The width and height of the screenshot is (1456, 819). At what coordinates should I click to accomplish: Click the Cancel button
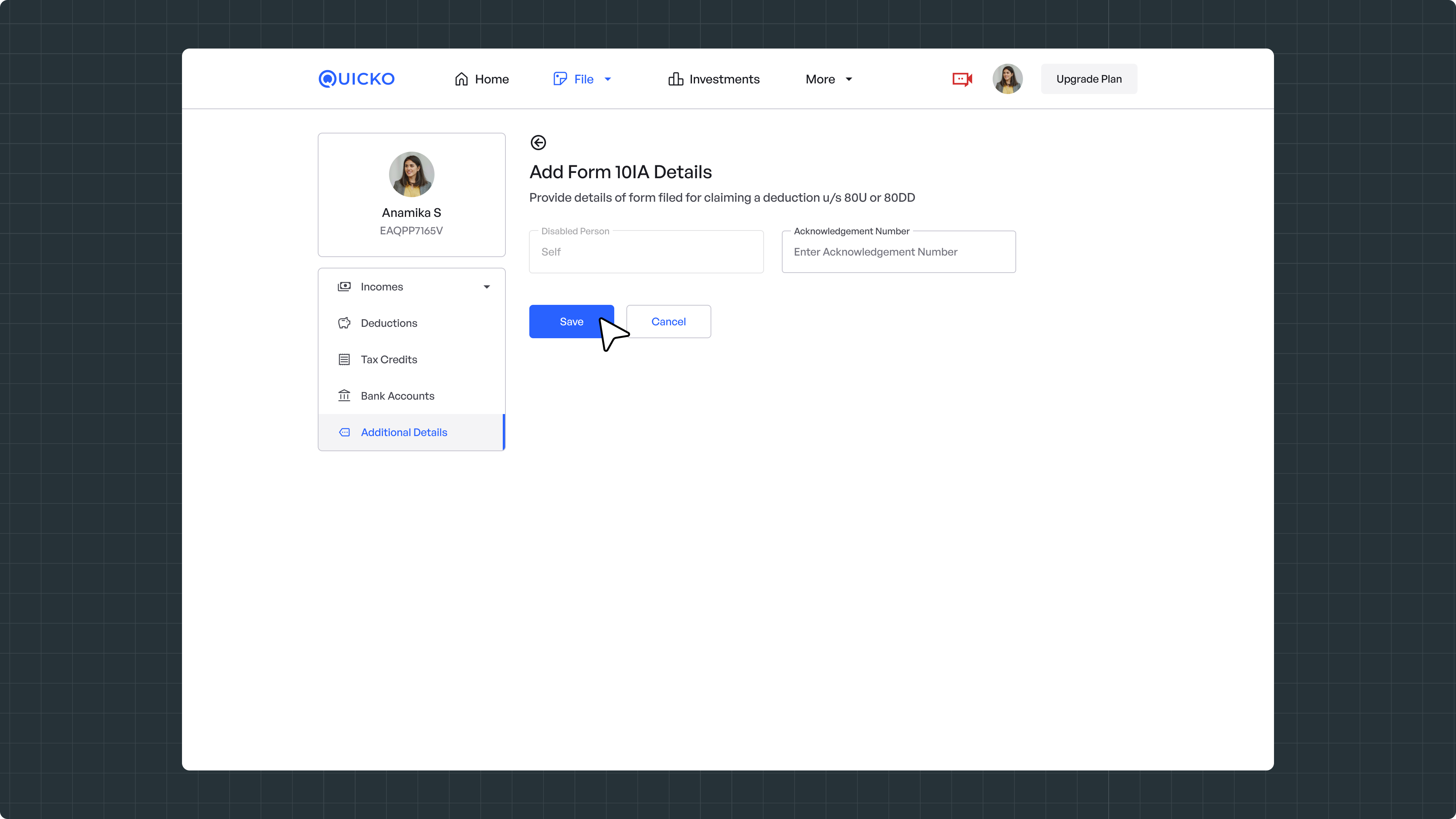(x=668, y=322)
